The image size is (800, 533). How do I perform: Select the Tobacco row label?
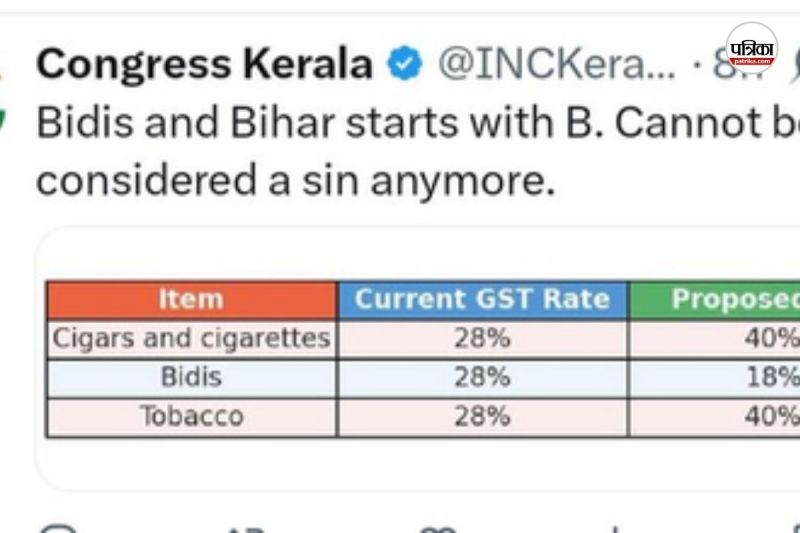coord(191,416)
